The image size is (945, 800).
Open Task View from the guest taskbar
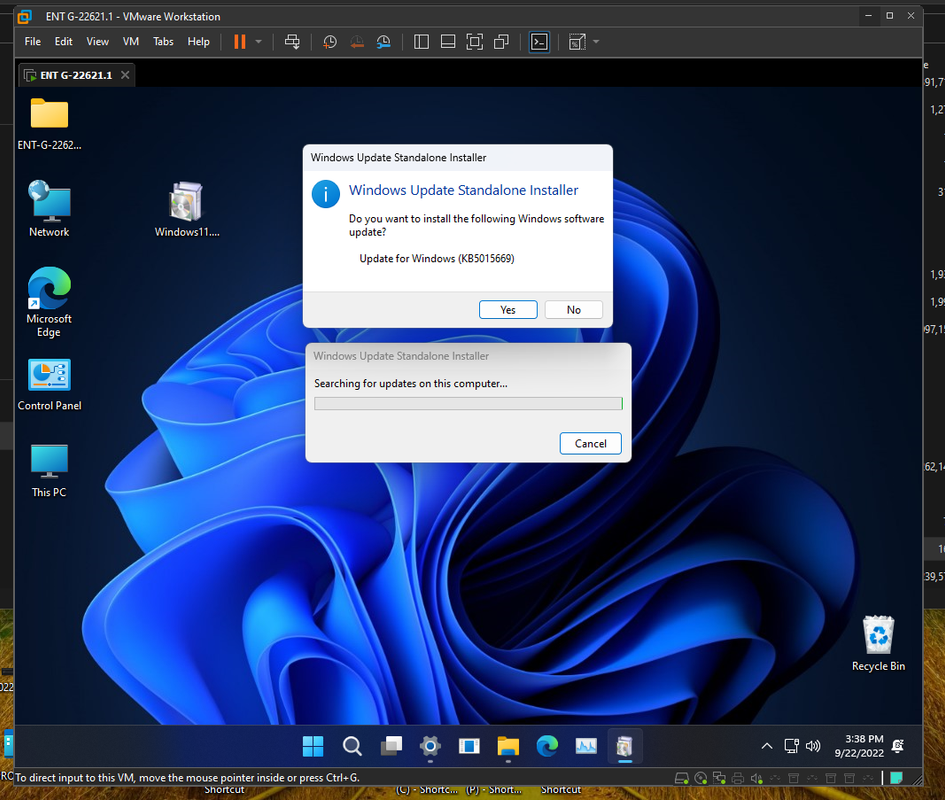(391, 746)
